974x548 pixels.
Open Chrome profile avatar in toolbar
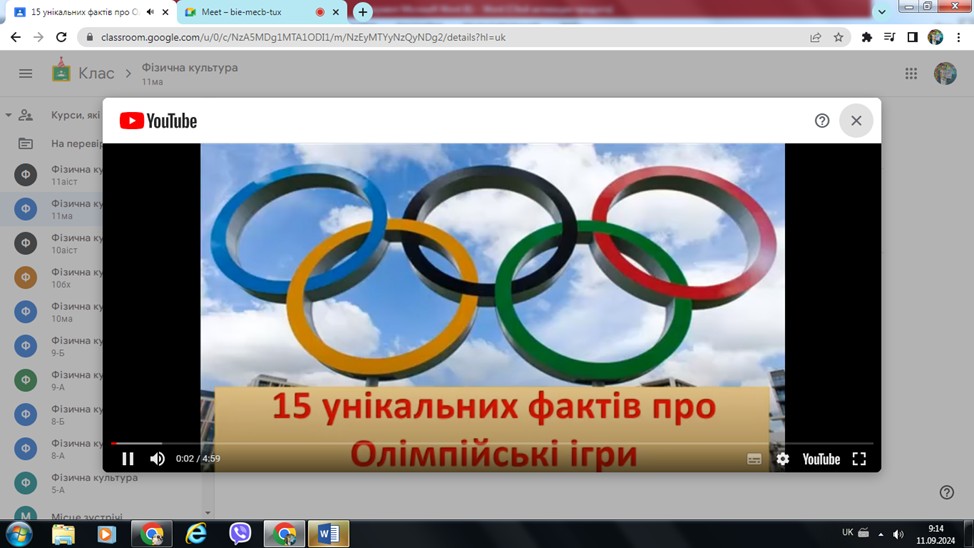click(935, 37)
